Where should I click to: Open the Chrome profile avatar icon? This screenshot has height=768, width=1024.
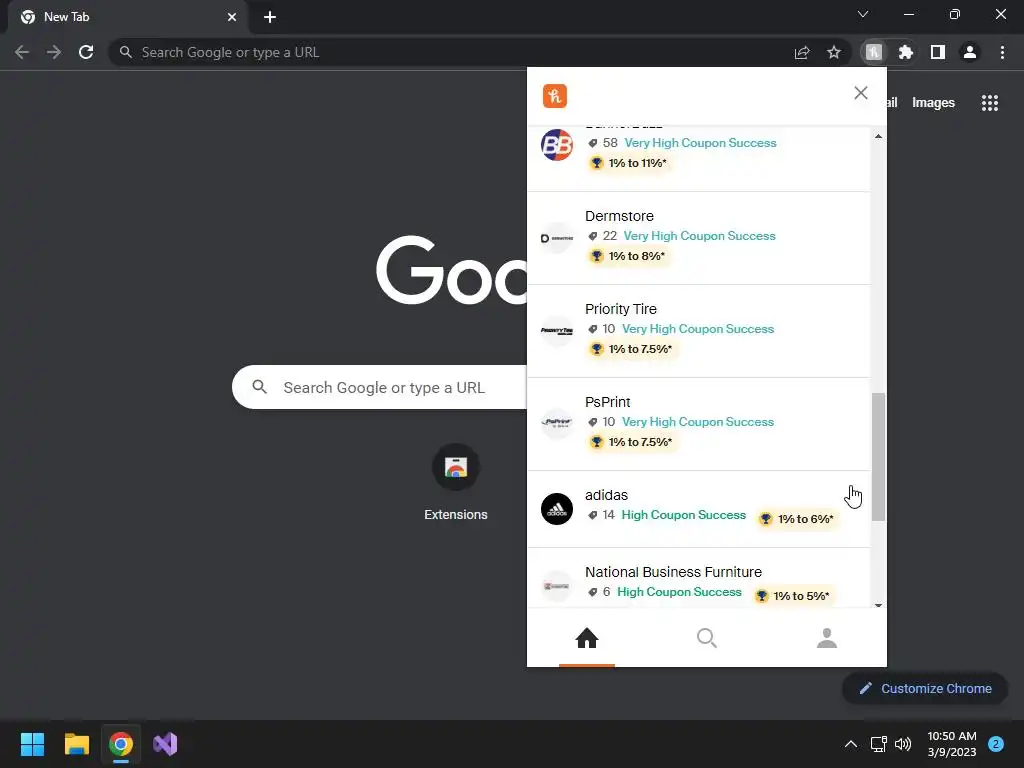click(x=970, y=52)
